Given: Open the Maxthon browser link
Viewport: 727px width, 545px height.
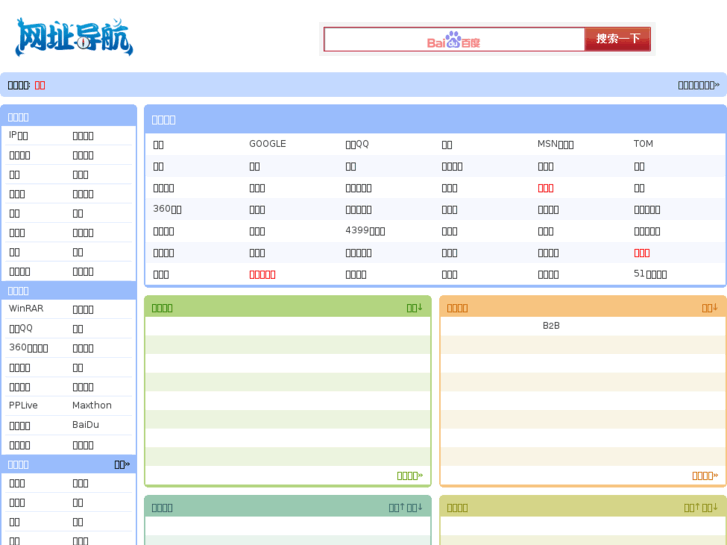Looking at the screenshot, I should pyautogui.click(x=92, y=405).
